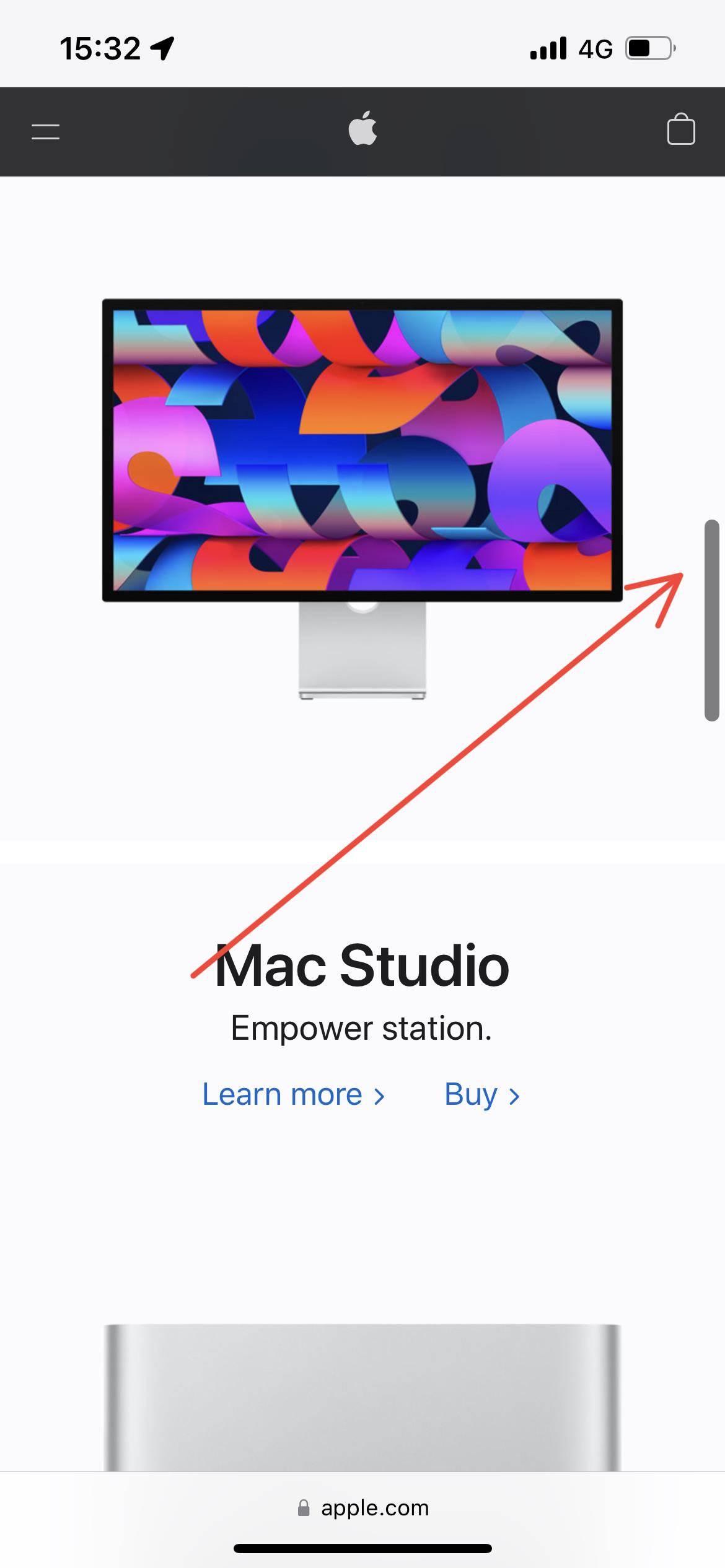Tap the page scrollbar handle
The image size is (725, 1568).
[711, 621]
